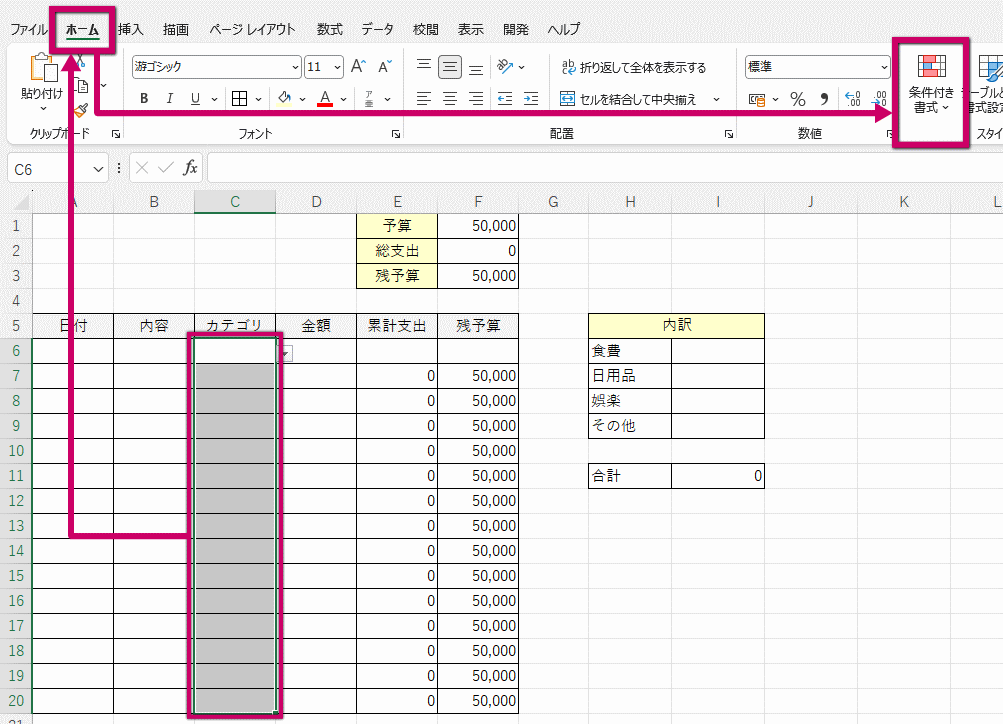1003x724 pixels.
Task: Click the comma style icon
Action: pos(824,99)
